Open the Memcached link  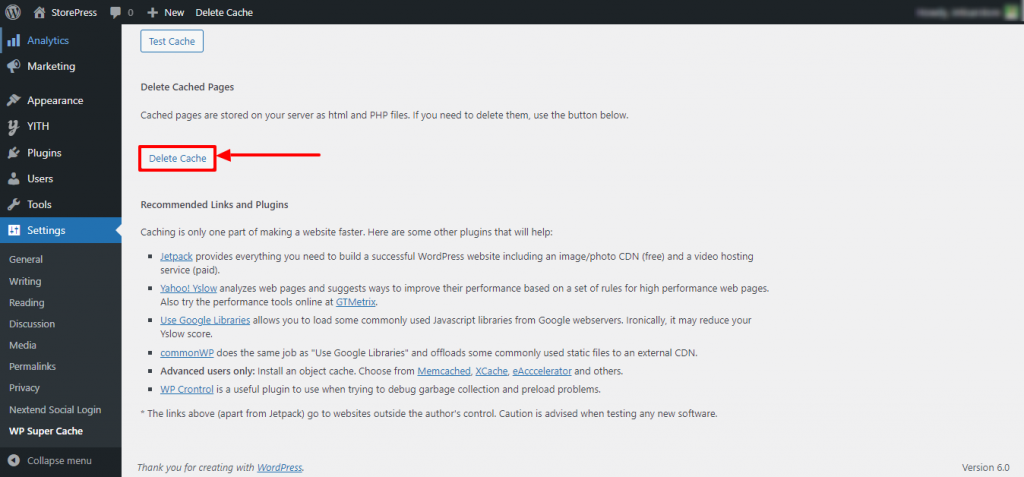tap(444, 371)
